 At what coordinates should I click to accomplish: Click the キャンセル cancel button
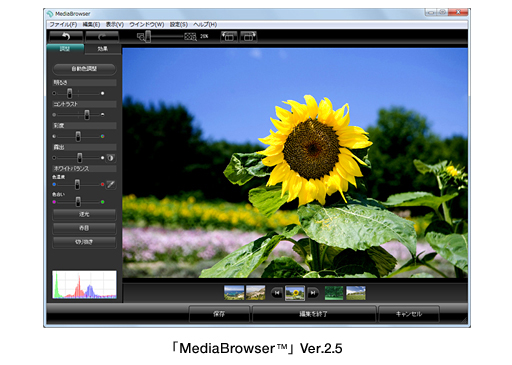pyautogui.click(x=409, y=314)
